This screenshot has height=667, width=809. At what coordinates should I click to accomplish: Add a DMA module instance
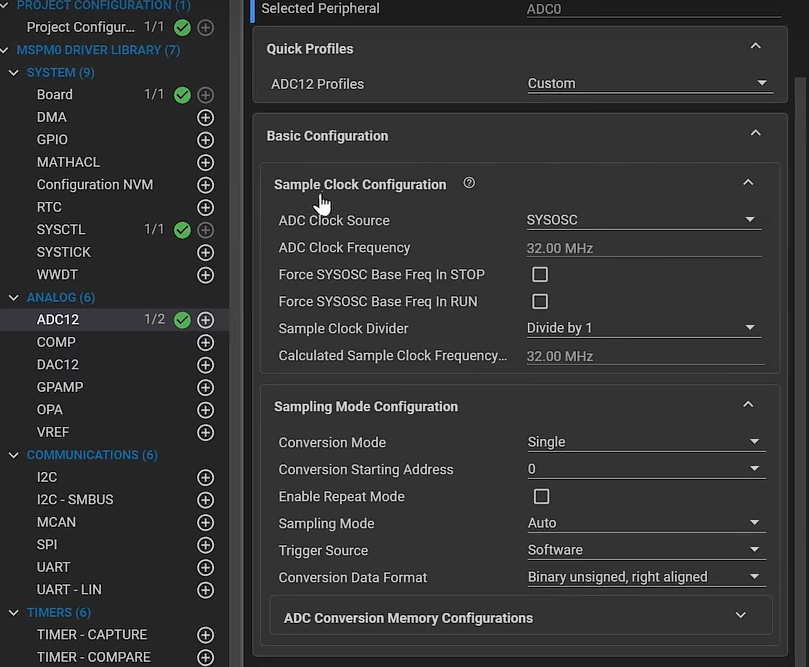click(206, 117)
